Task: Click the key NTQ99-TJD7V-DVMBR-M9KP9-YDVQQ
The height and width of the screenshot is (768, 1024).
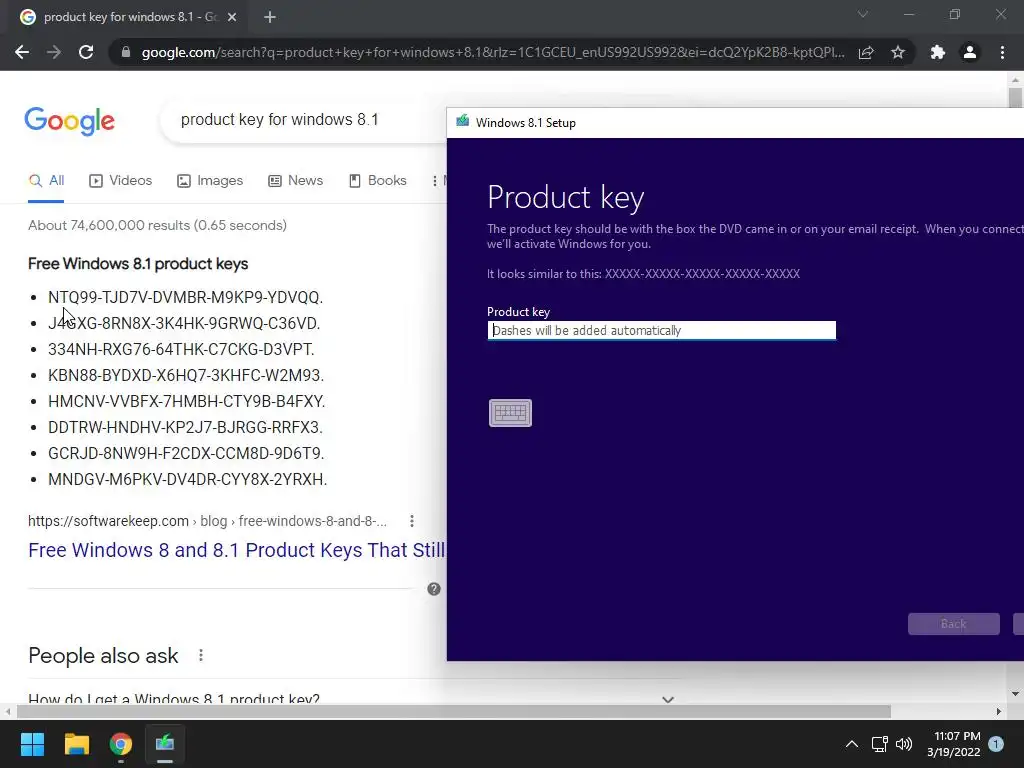Action: click(185, 298)
